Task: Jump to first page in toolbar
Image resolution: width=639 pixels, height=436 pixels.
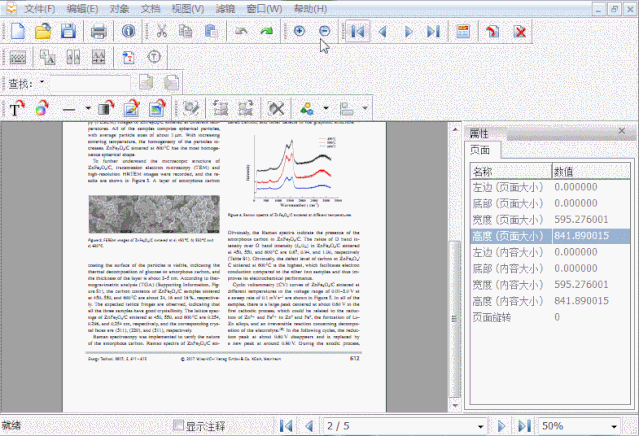Action: coord(357,31)
